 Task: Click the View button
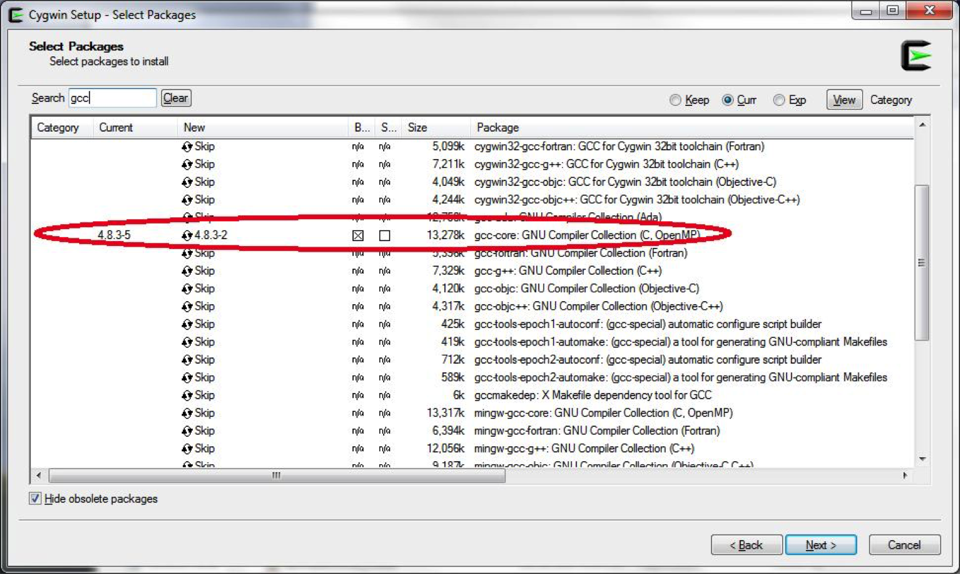click(844, 100)
